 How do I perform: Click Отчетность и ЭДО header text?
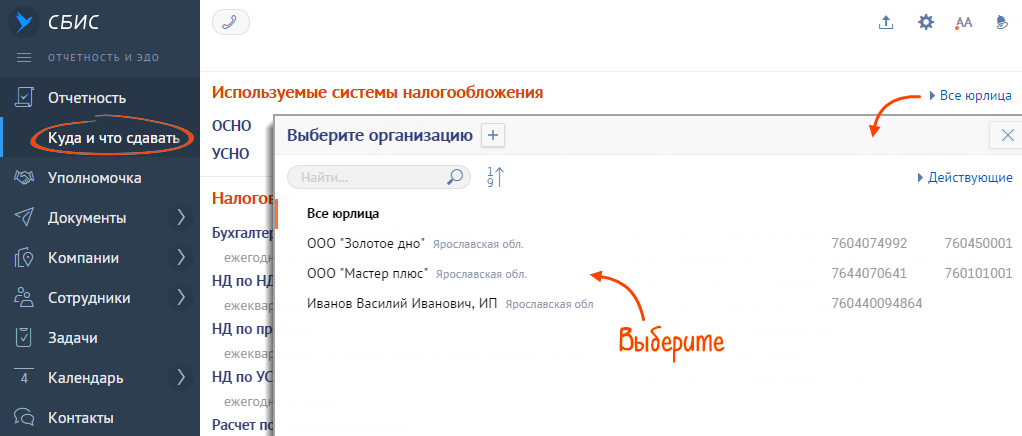[x=103, y=58]
